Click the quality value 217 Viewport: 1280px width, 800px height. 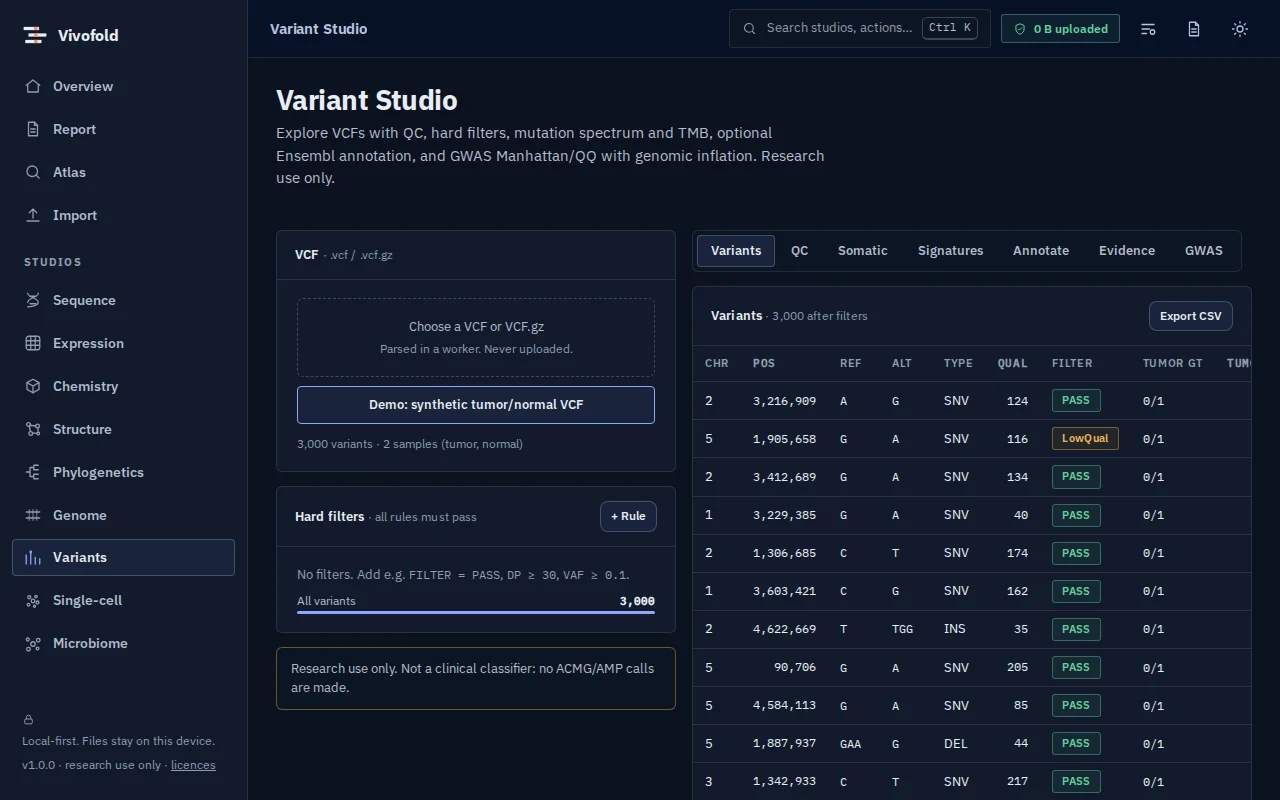point(1017,781)
